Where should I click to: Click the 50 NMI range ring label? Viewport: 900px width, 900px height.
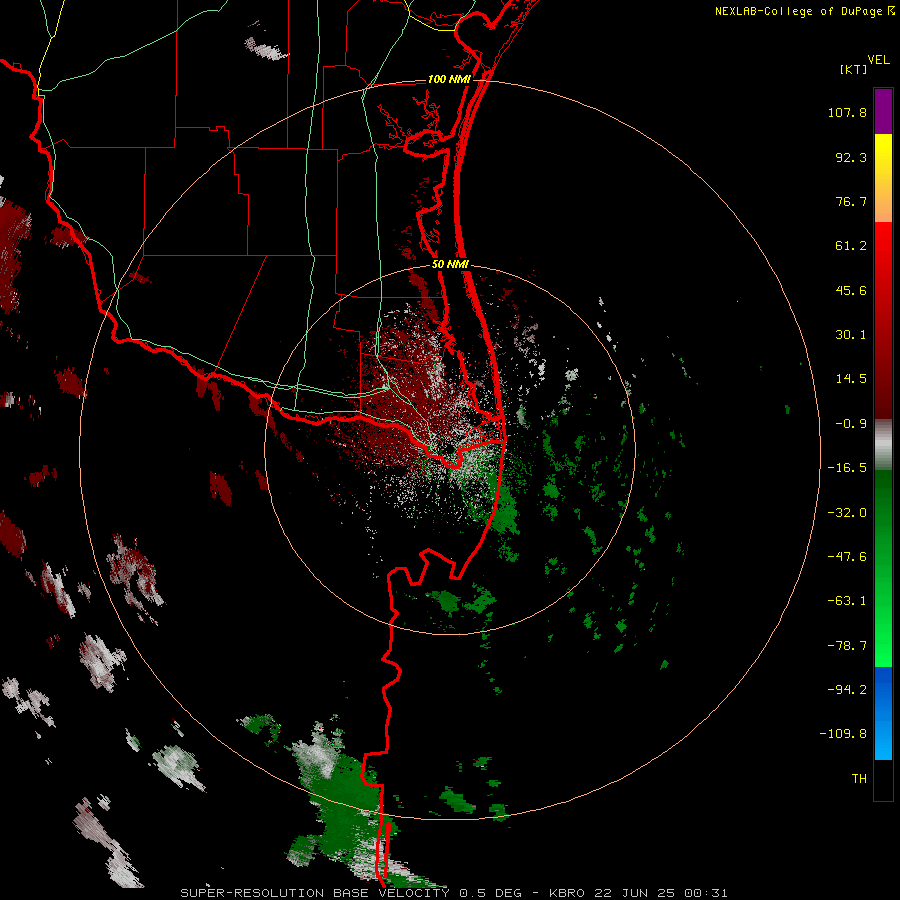(451, 264)
